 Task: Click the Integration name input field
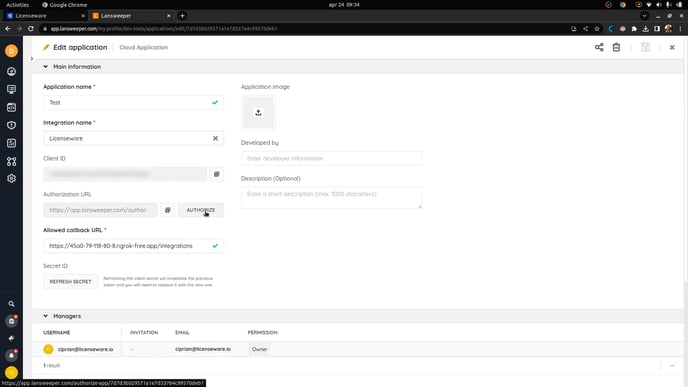pos(133,138)
